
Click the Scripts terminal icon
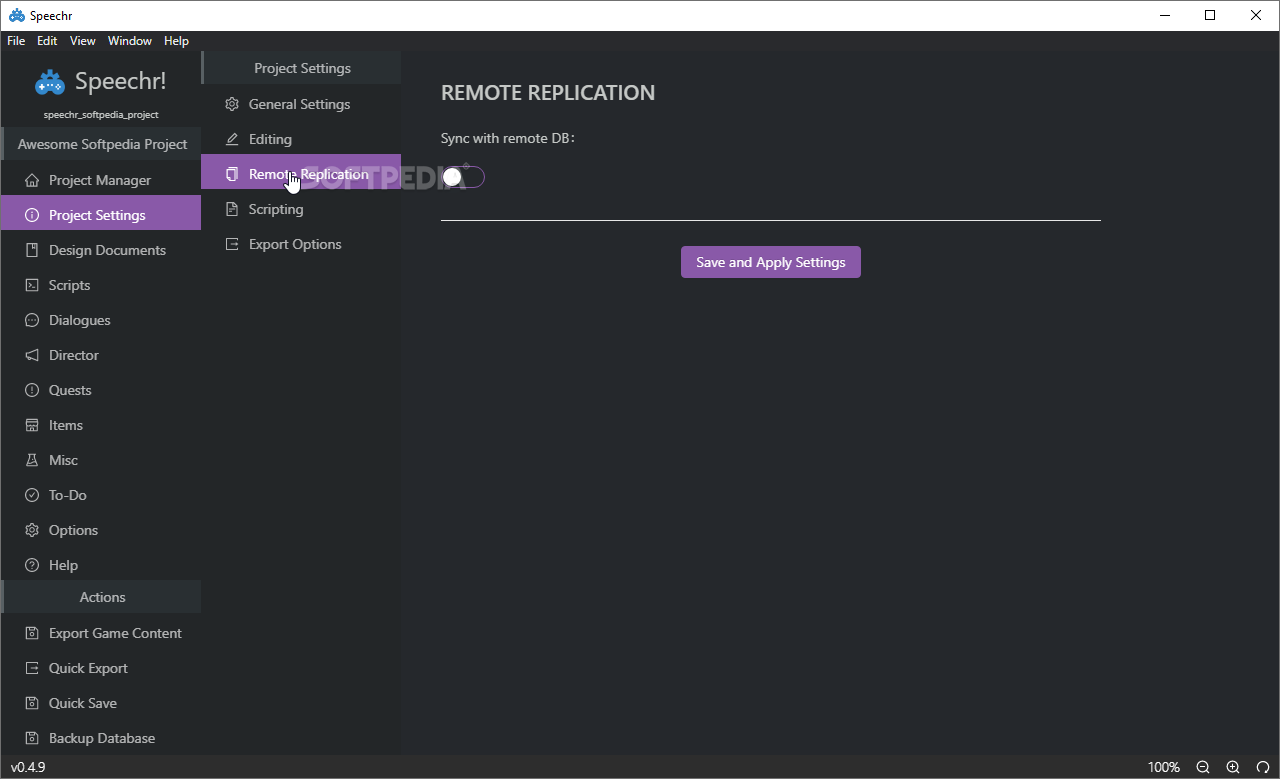pos(31,285)
